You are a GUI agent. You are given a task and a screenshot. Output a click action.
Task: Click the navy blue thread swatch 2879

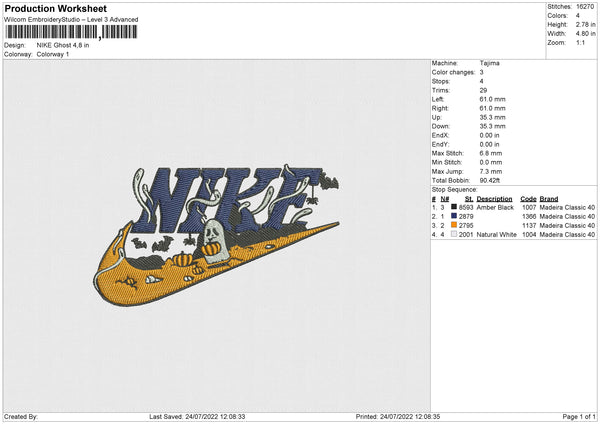[454, 217]
